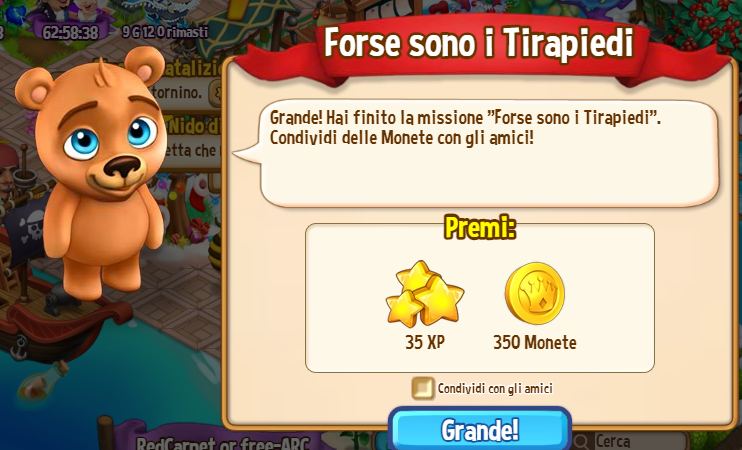The width and height of the screenshot is (742, 450).
Task: Click the Forse sono i Tirapiedi banner title
Action: point(478,44)
